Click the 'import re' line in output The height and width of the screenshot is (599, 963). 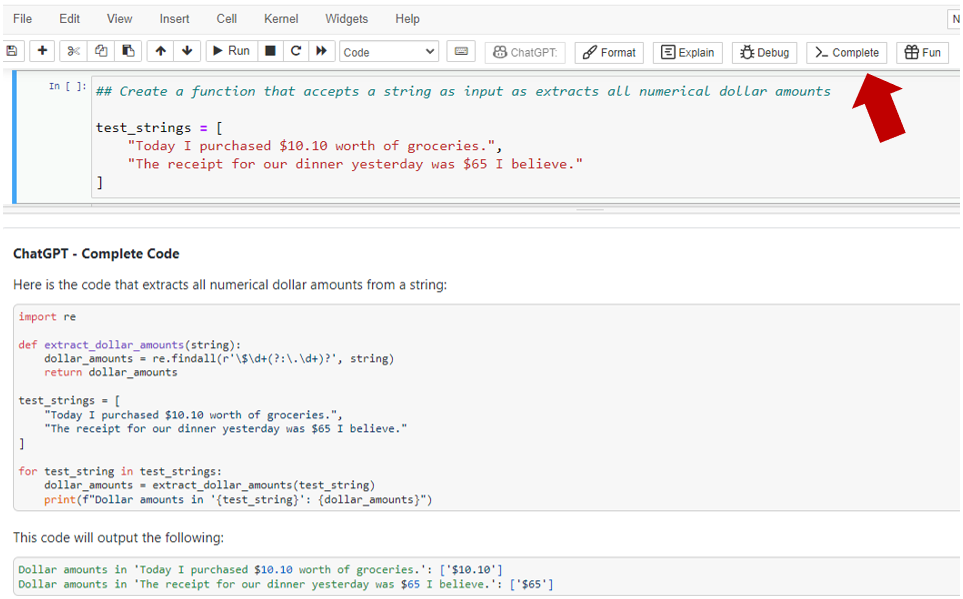47,317
